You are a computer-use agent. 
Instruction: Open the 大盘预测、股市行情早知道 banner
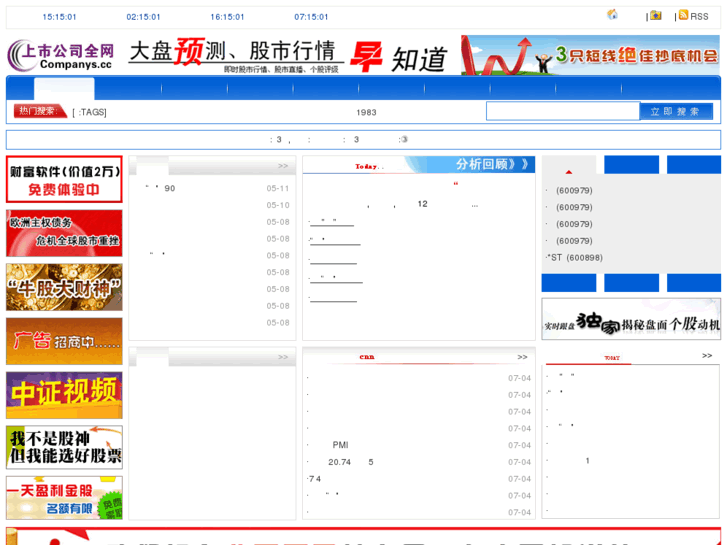pos(287,57)
